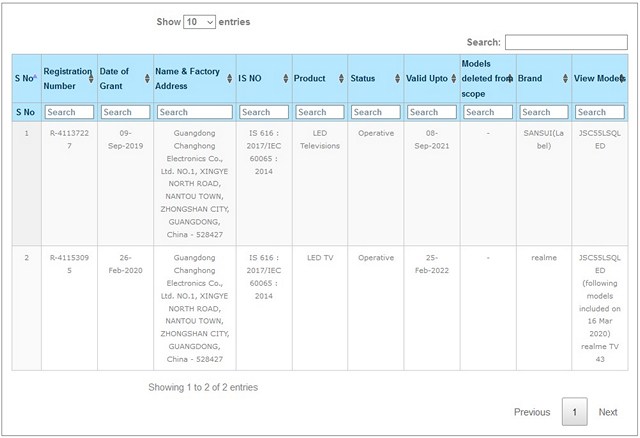Go to Next page
Screen dimensions: 640x438
608,412
